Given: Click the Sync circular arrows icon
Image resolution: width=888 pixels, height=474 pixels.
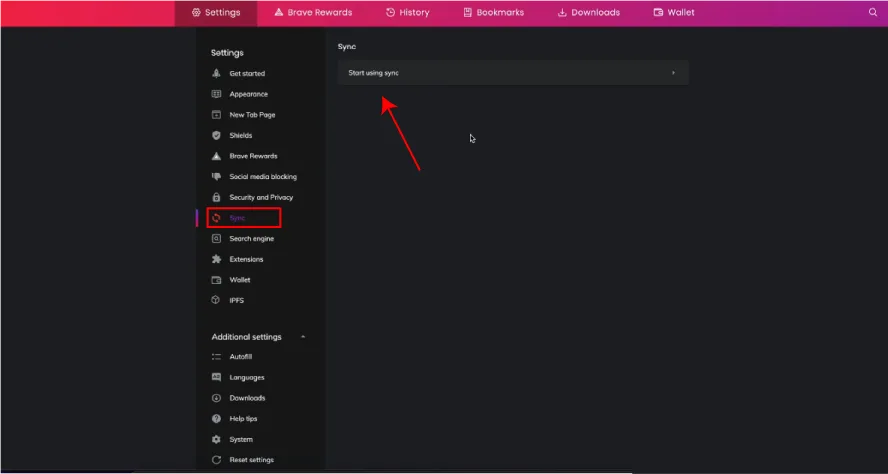Looking at the screenshot, I should (216, 218).
